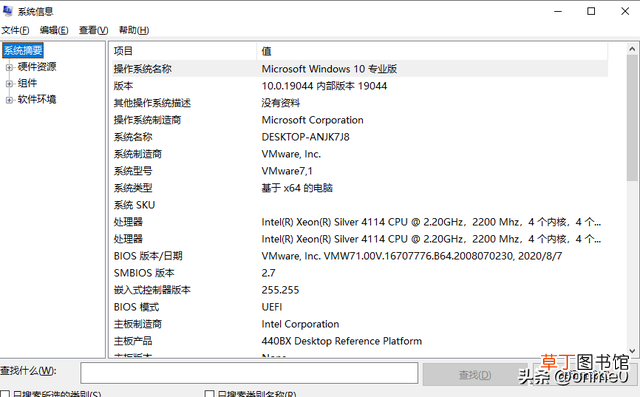Click the System Information app icon in title bar
This screenshot has height=397, width=640.
coord(7,11)
